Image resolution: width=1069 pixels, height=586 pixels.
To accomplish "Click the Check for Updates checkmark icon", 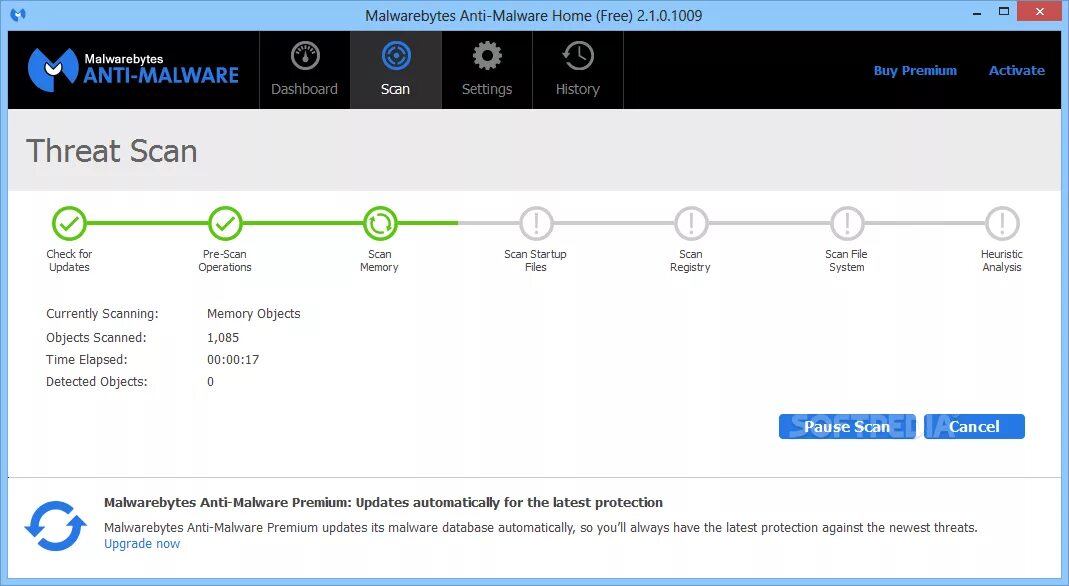I will click(69, 223).
